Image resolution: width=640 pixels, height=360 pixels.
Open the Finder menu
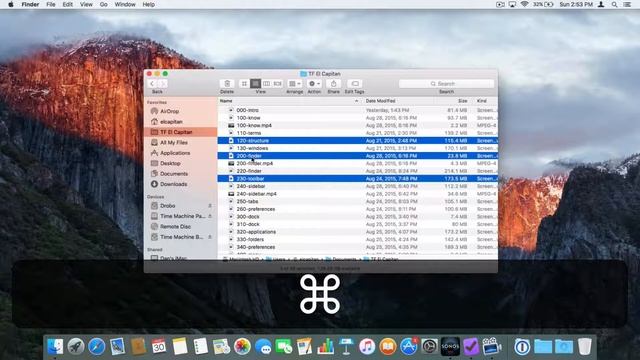[30, 4]
